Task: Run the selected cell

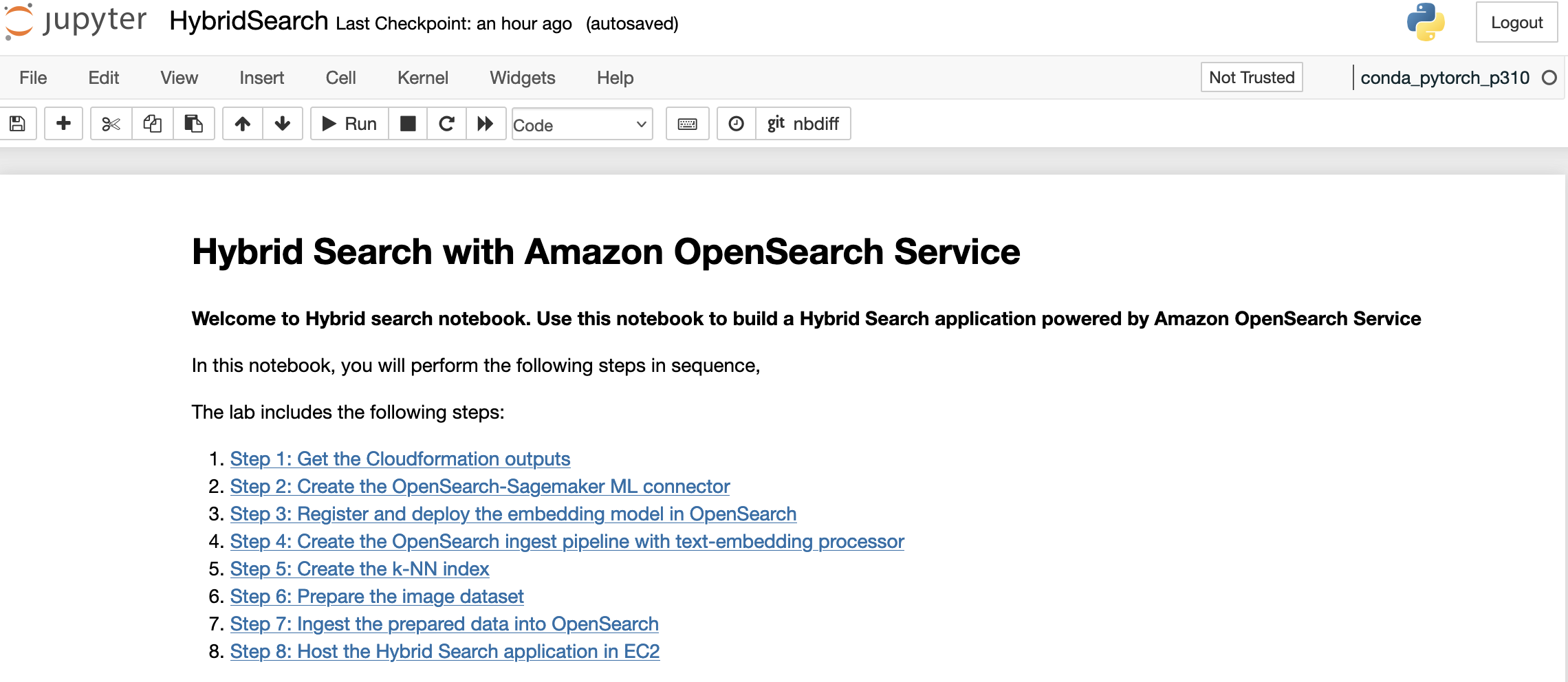Action: point(348,124)
